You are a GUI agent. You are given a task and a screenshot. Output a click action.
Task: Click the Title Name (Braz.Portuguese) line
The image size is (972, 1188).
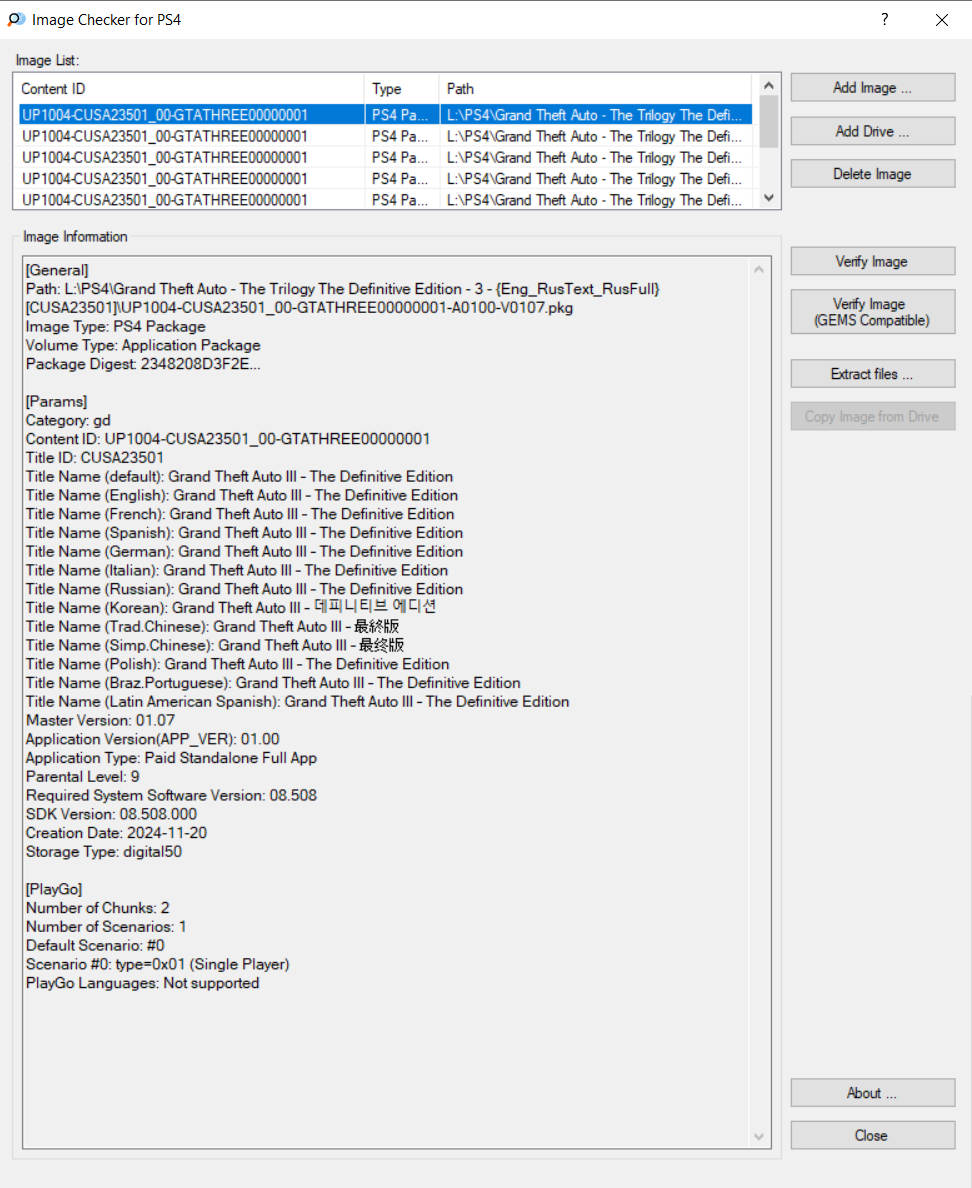tap(273, 683)
